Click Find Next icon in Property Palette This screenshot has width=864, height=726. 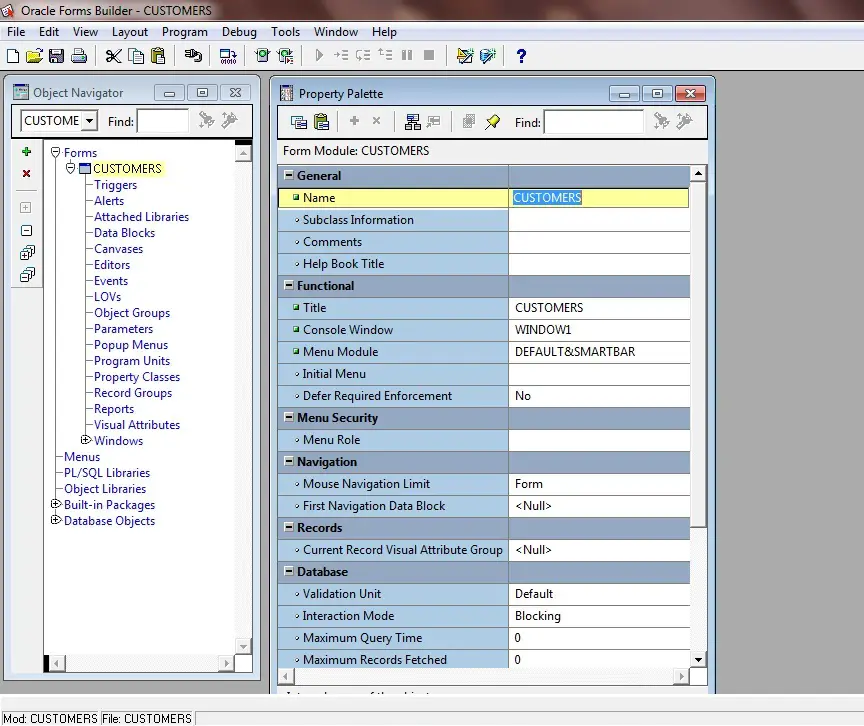tap(661, 121)
